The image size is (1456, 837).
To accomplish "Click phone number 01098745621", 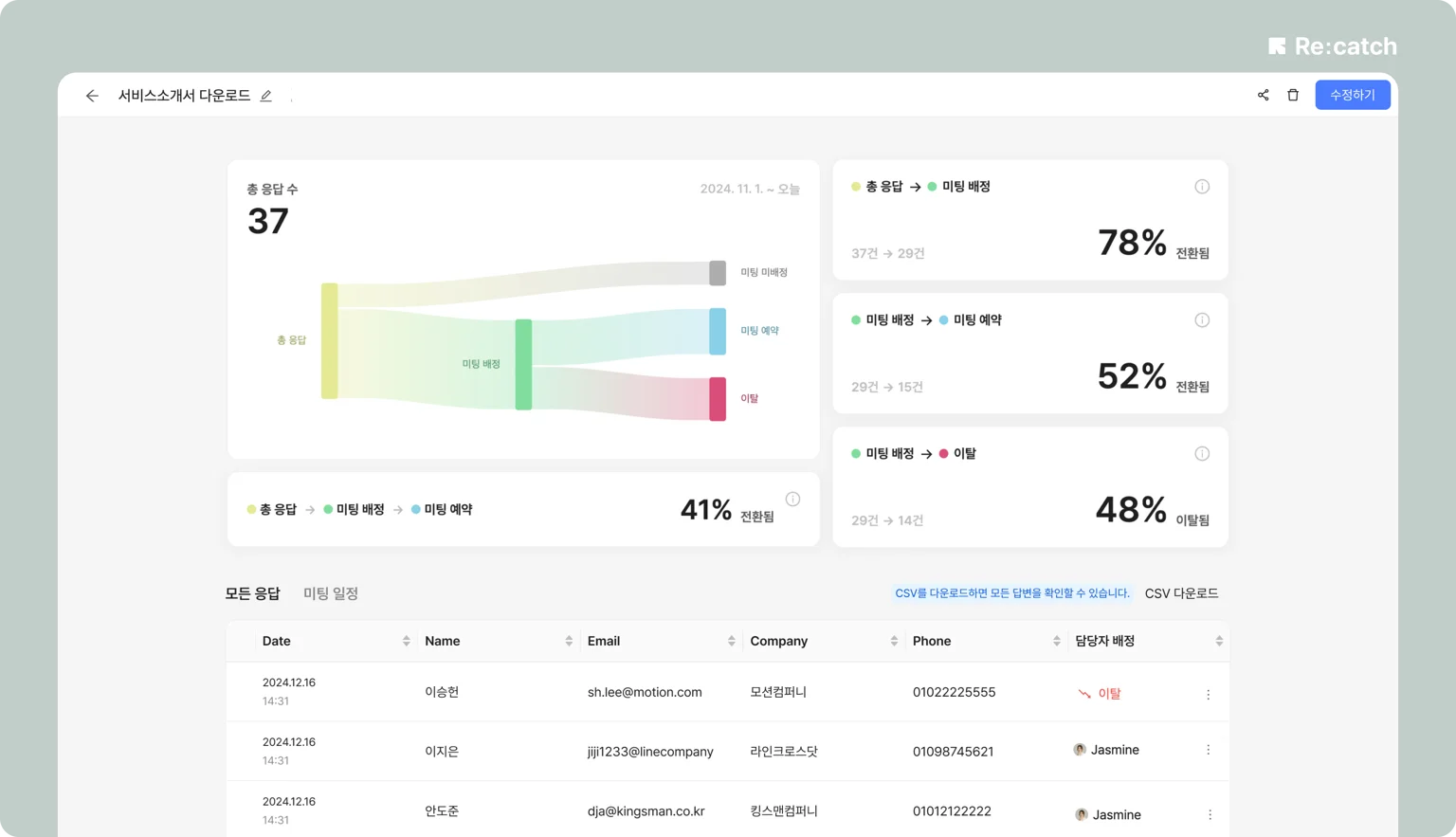I will pos(953,752).
